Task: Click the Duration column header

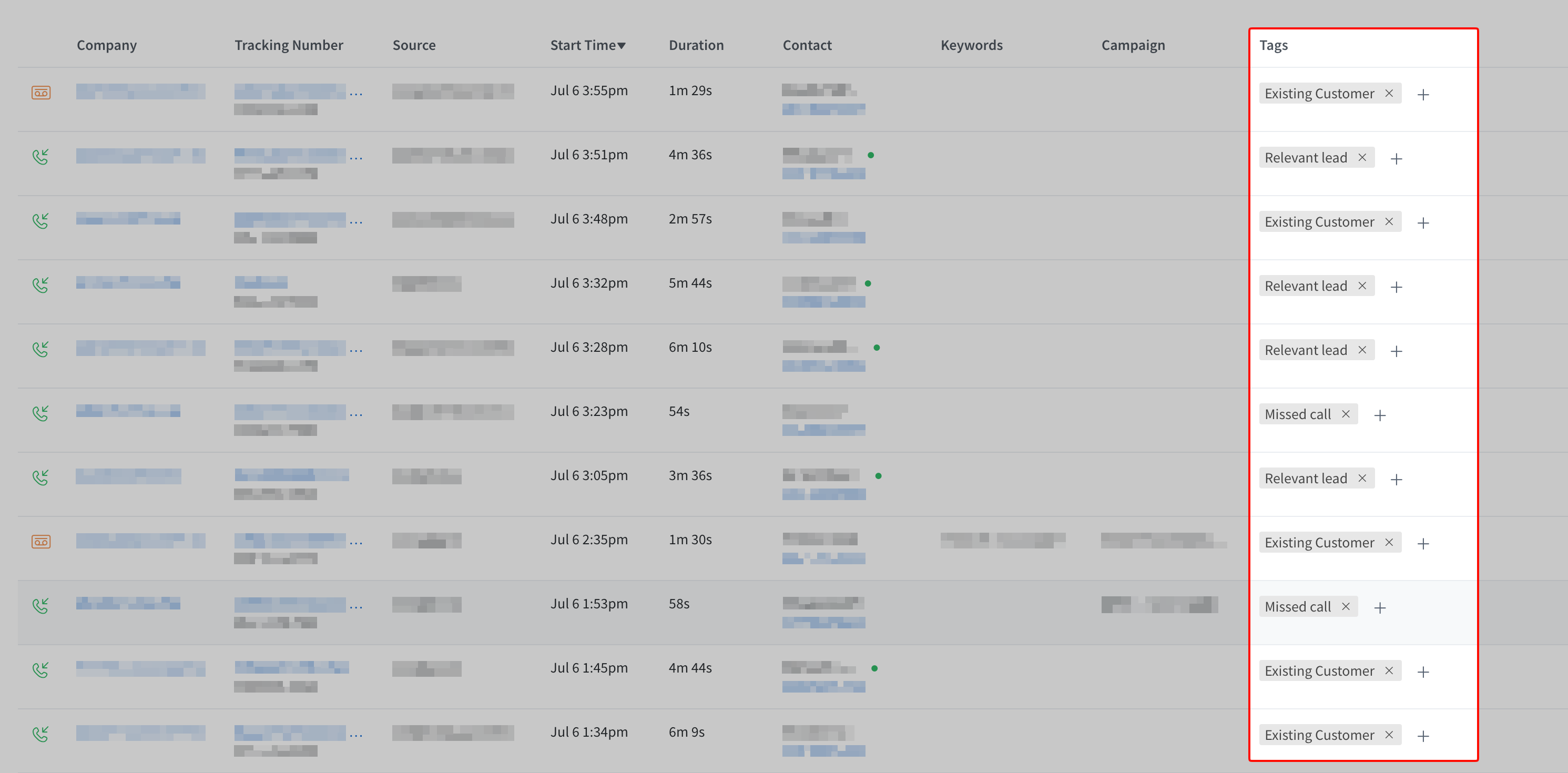Action: 696,45
